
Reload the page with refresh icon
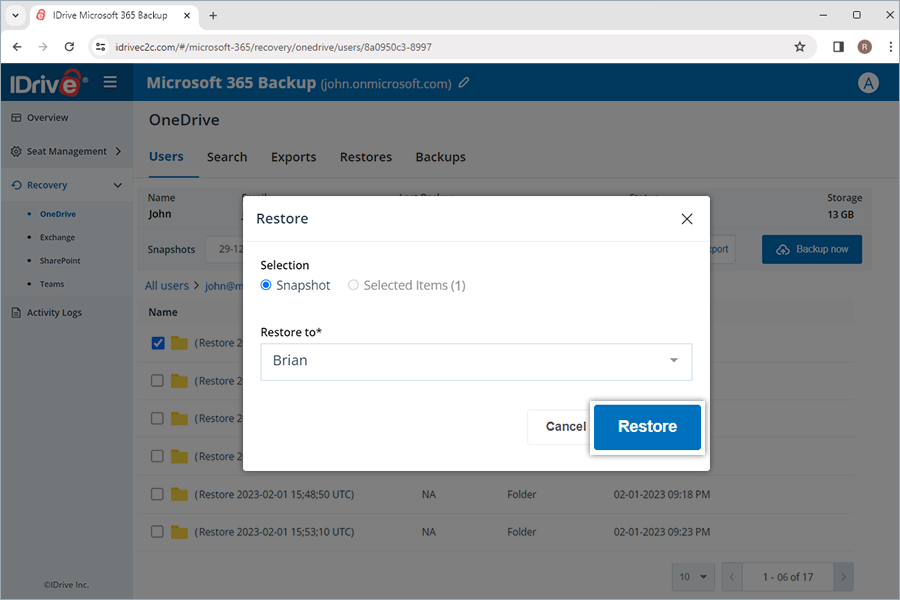[69, 47]
